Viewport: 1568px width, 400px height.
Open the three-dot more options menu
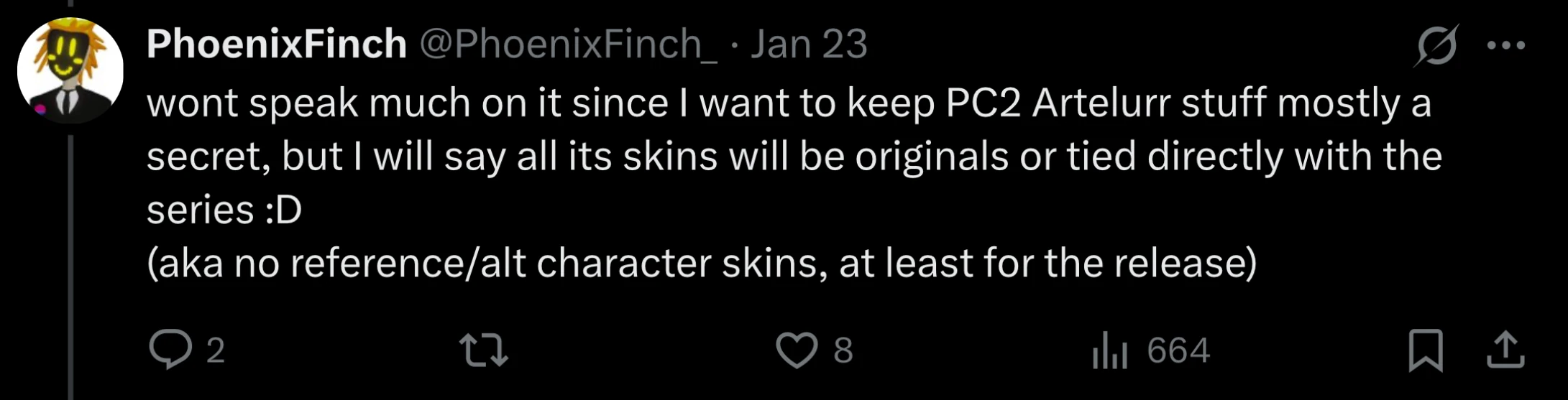tap(1505, 45)
